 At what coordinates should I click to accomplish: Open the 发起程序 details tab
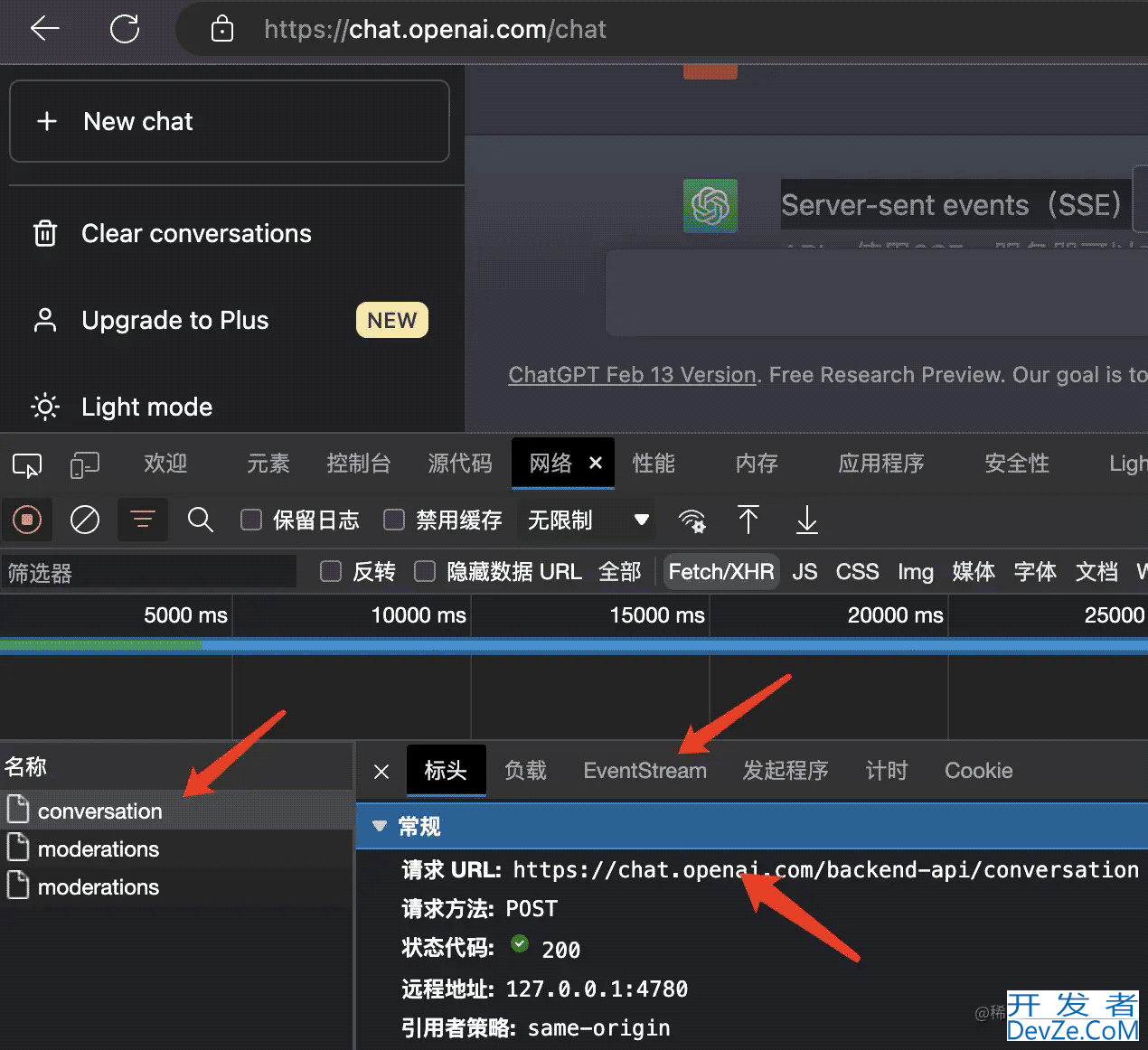[786, 771]
